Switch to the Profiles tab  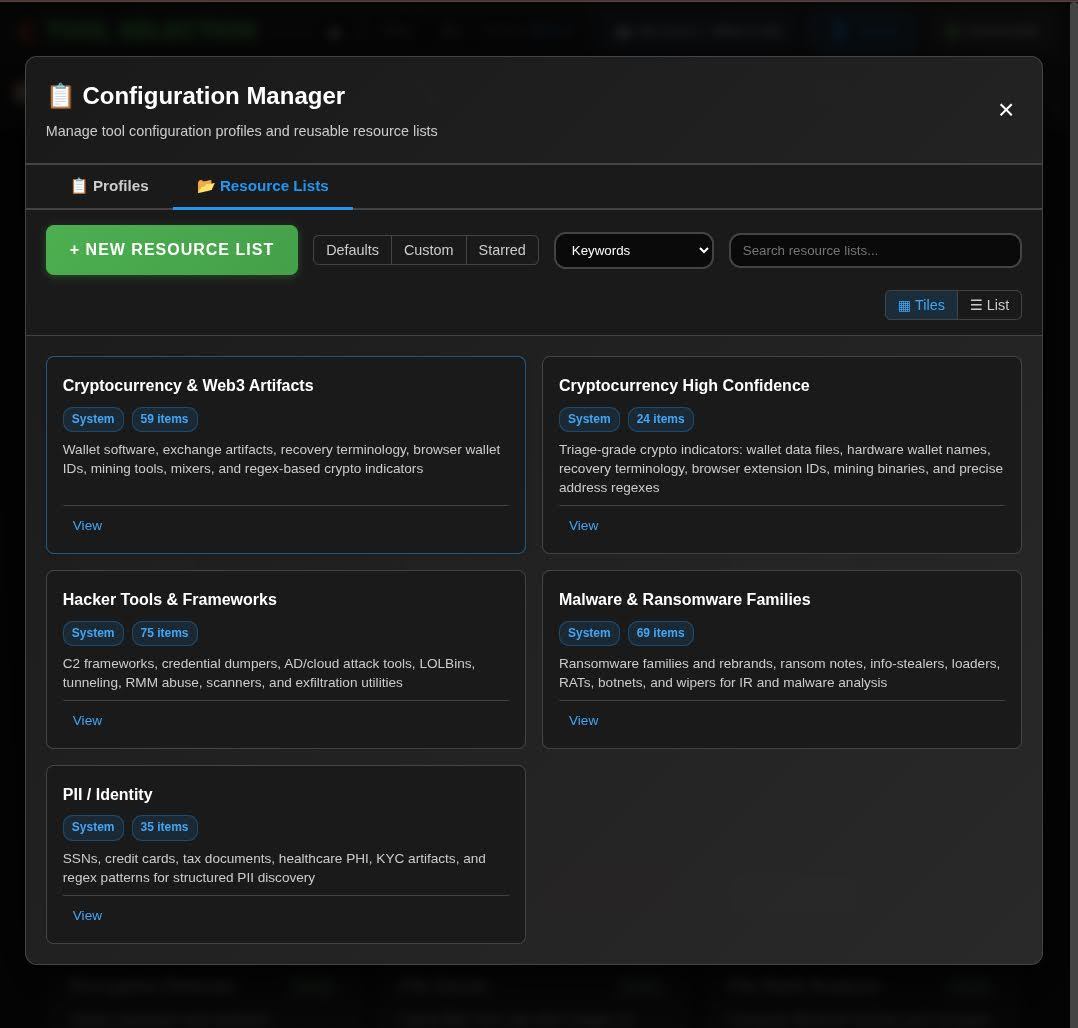tap(110, 186)
